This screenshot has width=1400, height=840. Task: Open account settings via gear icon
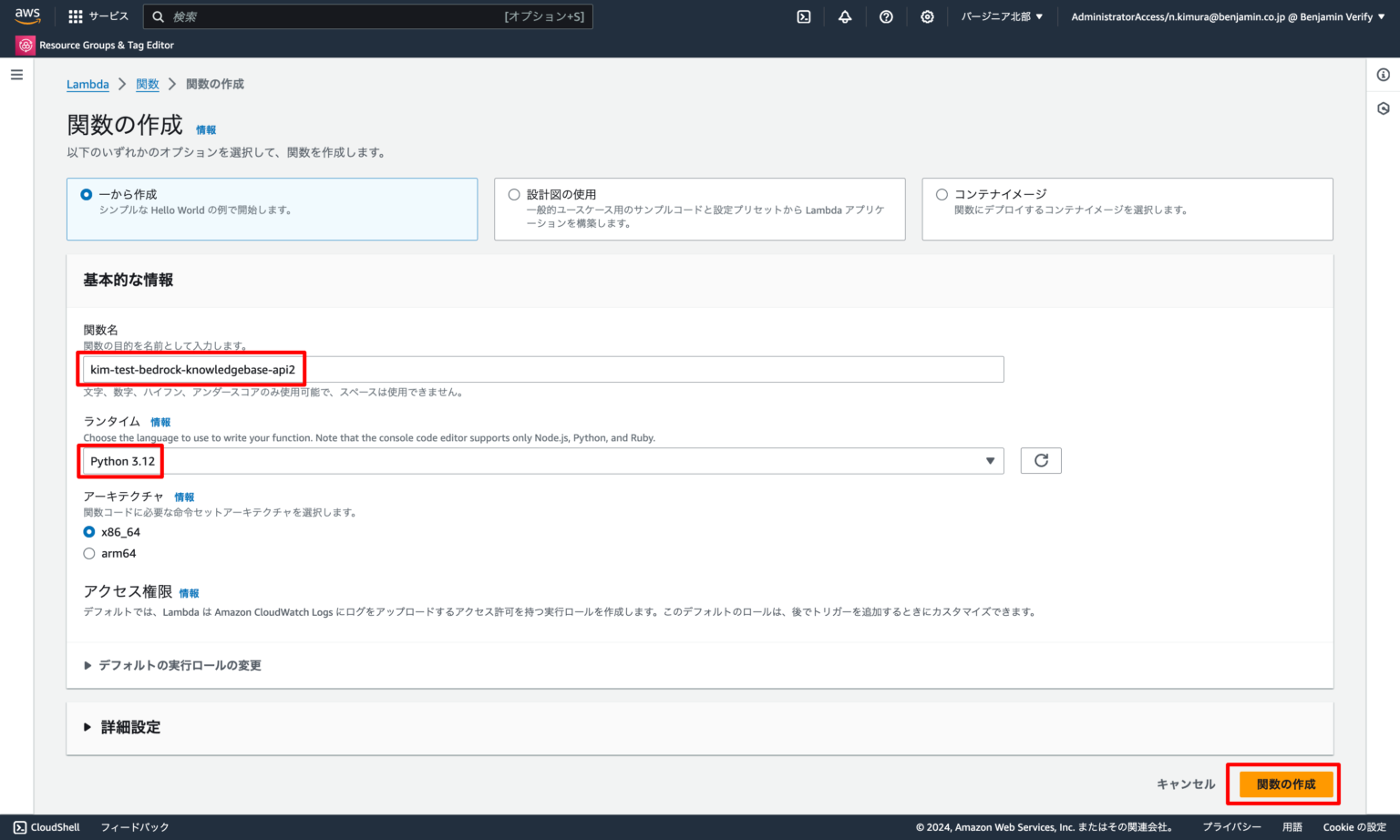(926, 15)
